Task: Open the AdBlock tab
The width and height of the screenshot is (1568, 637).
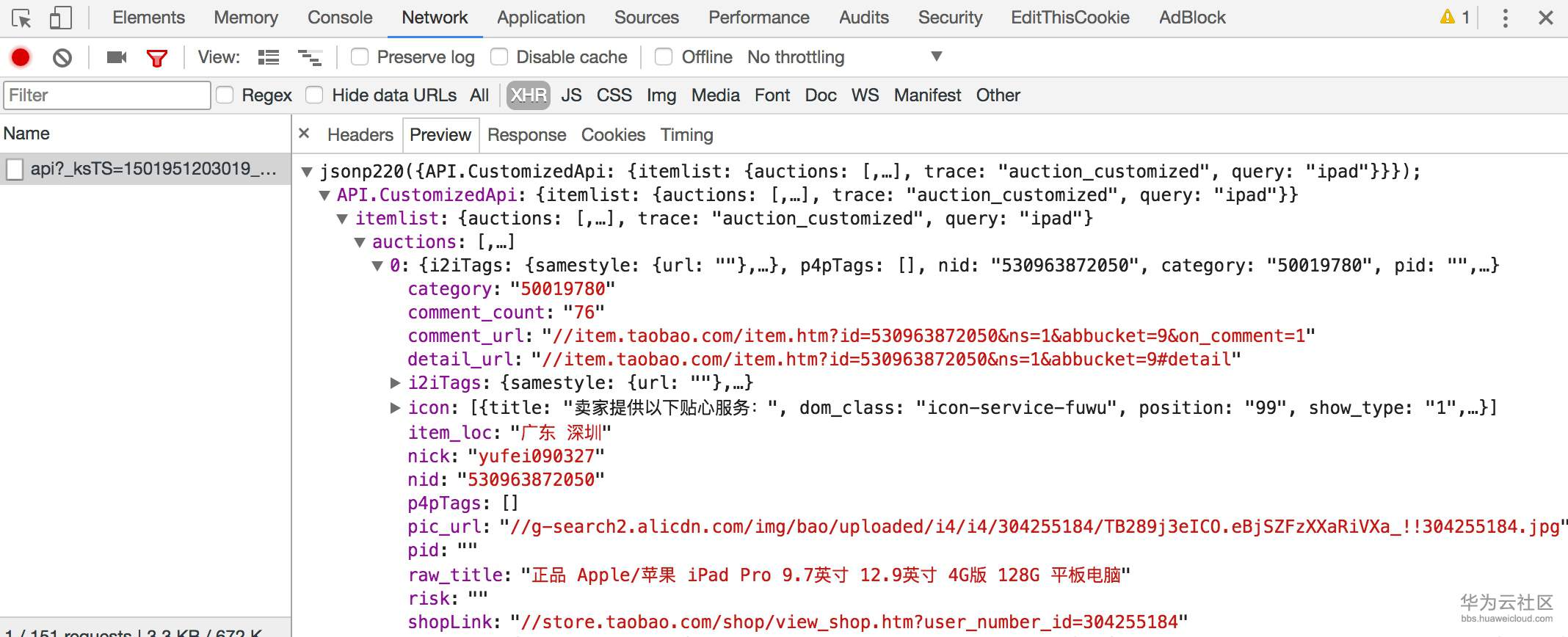Action: [1192, 18]
